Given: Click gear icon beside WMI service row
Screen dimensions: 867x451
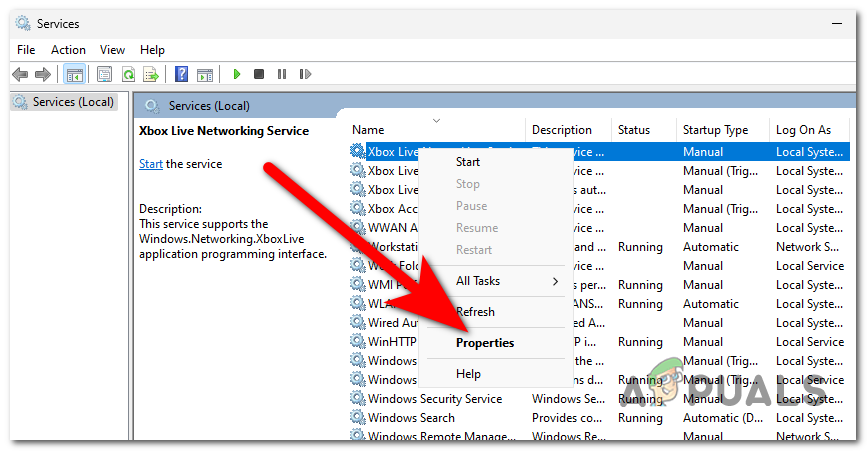Looking at the screenshot, I should pyautogui.click(x=358, y=285).
